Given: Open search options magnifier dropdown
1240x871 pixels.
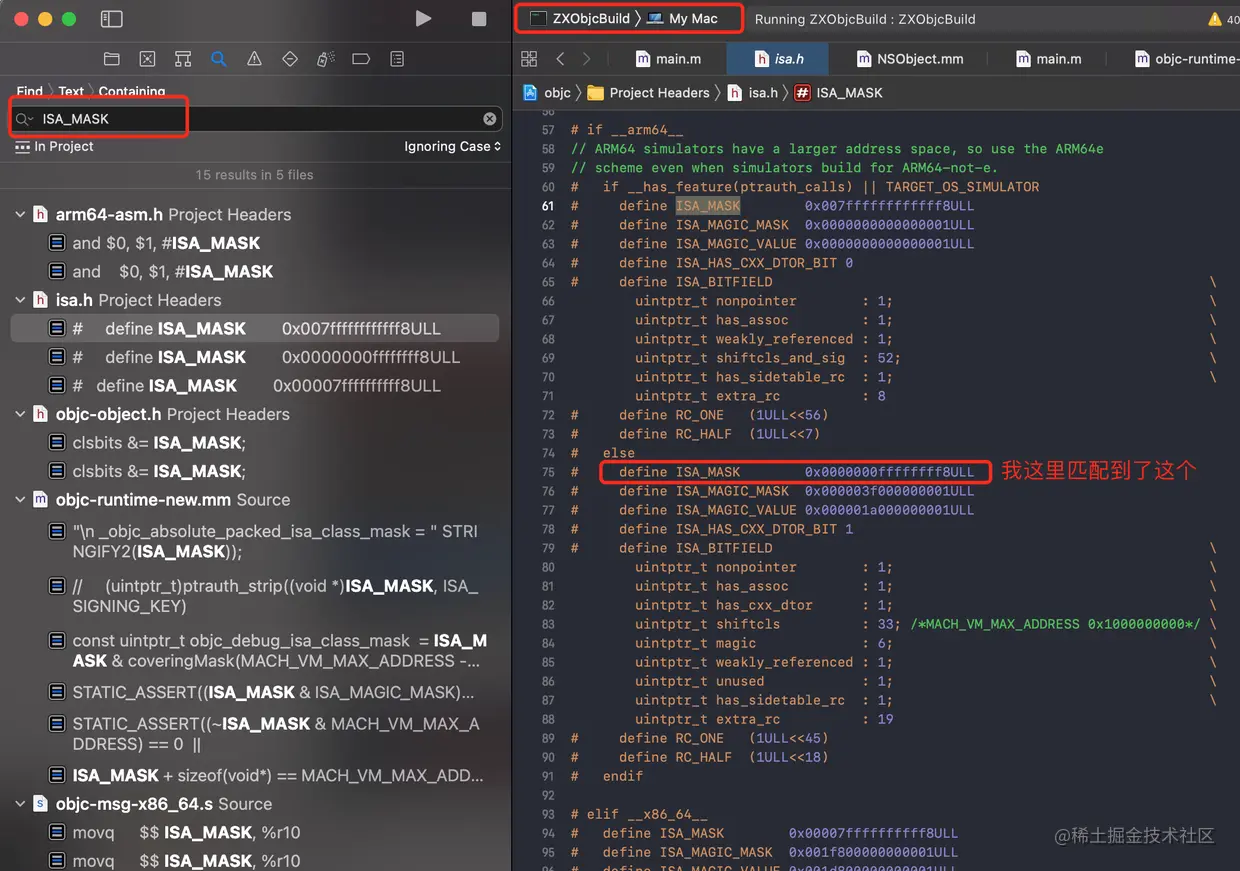Looking at the screenshot, I should pyautogui.click(x=25, y=119).
